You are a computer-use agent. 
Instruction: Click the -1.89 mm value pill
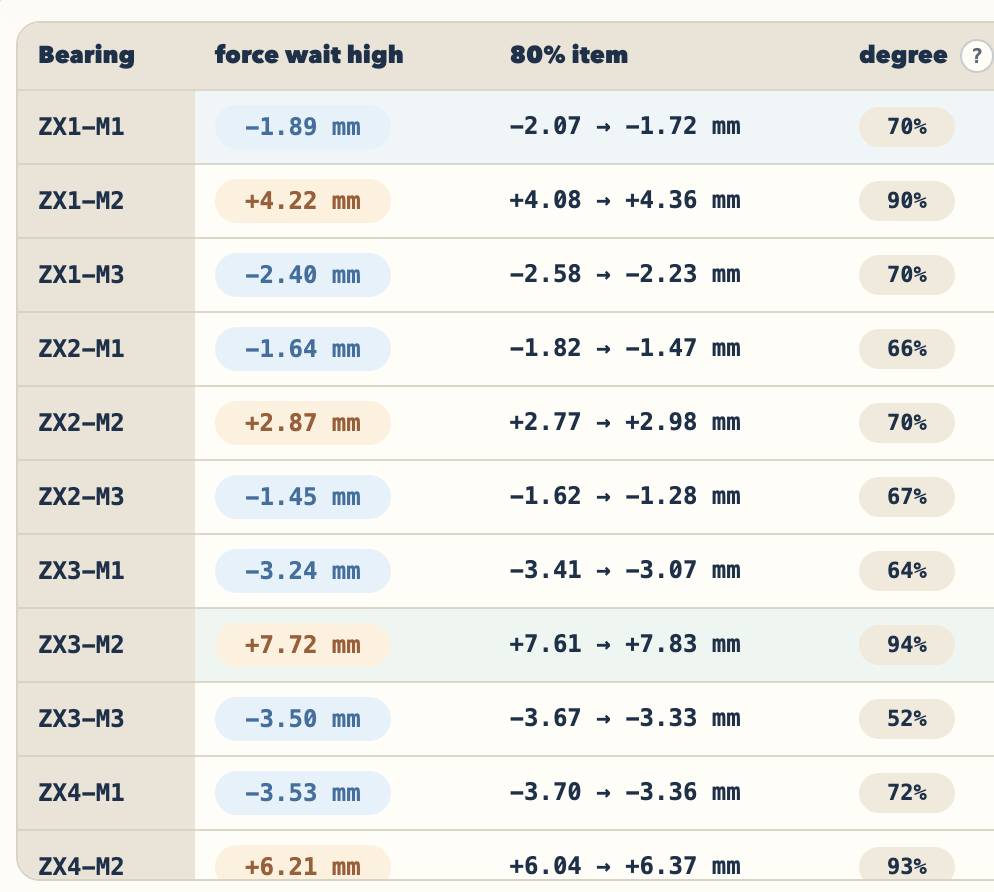(302, 127)
